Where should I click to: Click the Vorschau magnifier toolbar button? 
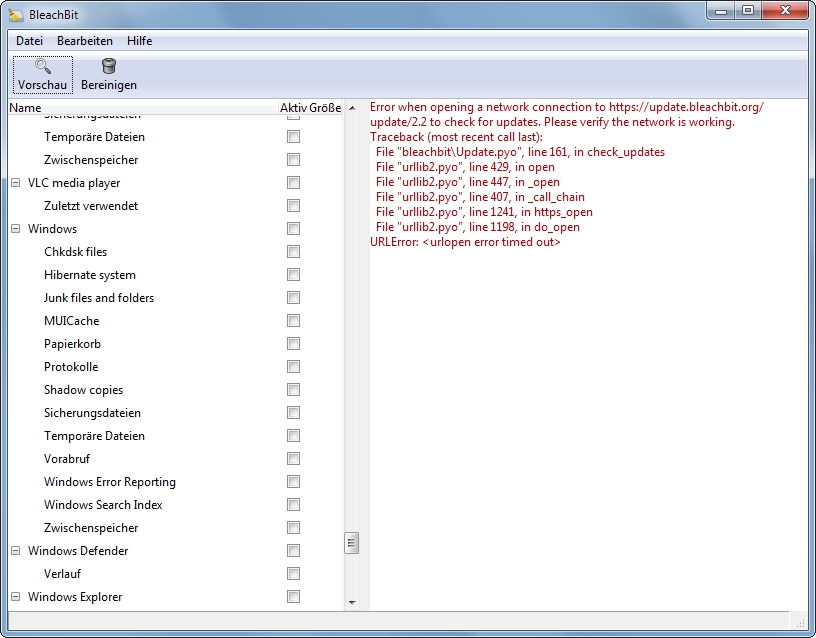[x=43, y=75]
